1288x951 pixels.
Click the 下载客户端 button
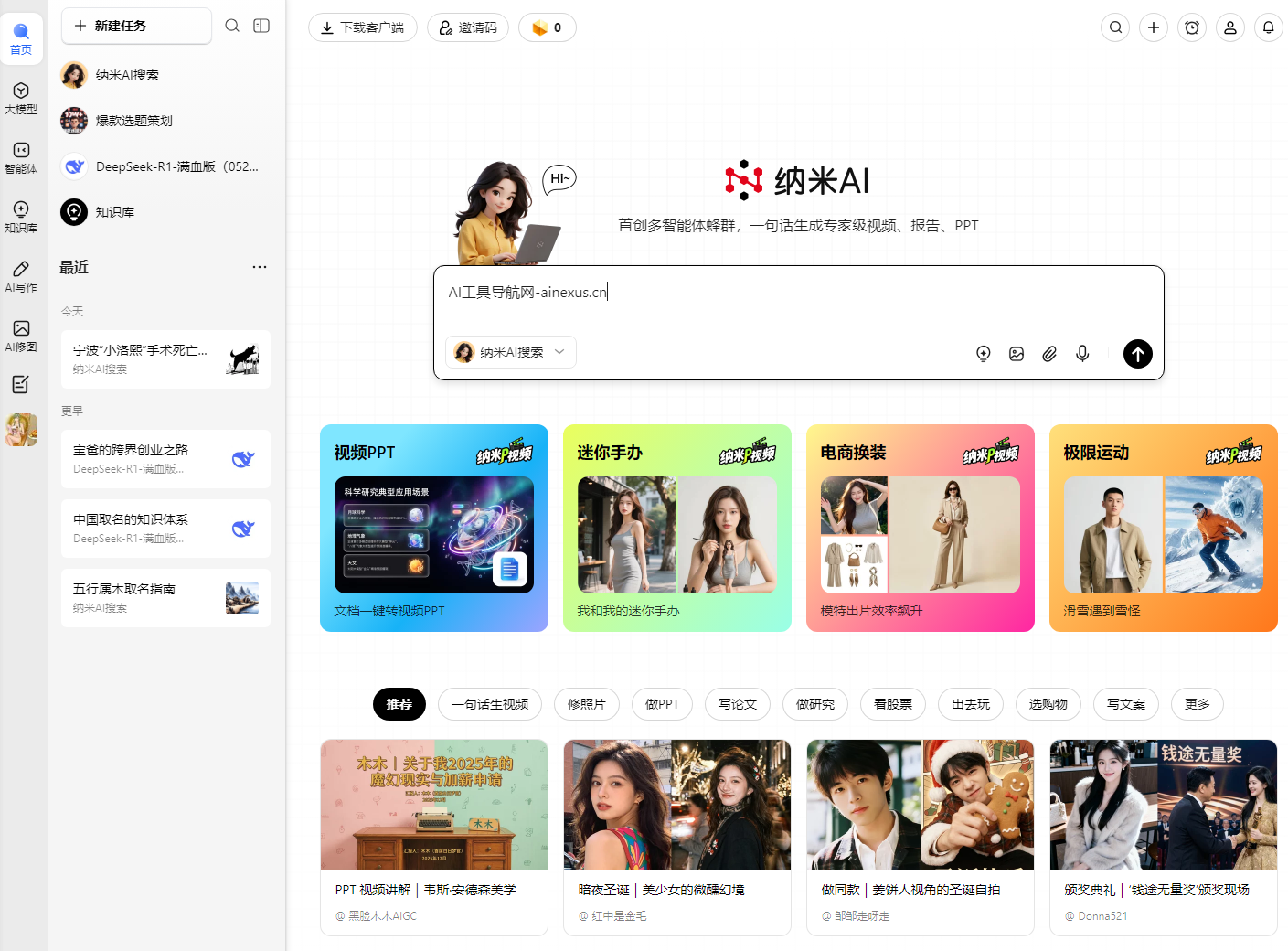[x=363, y=27]
